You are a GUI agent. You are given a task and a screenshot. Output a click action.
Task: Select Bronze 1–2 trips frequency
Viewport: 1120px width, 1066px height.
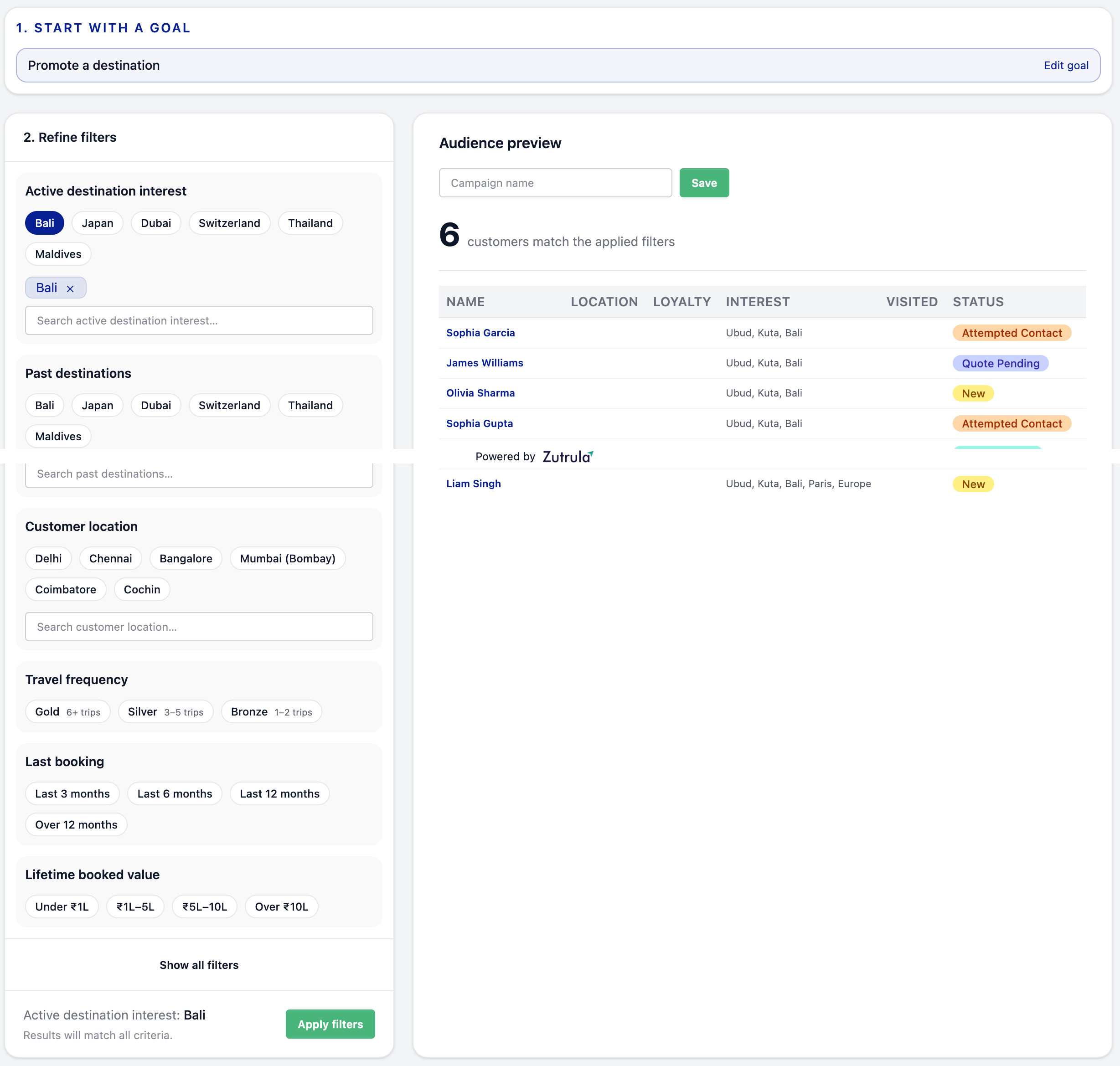pos(272,712)
